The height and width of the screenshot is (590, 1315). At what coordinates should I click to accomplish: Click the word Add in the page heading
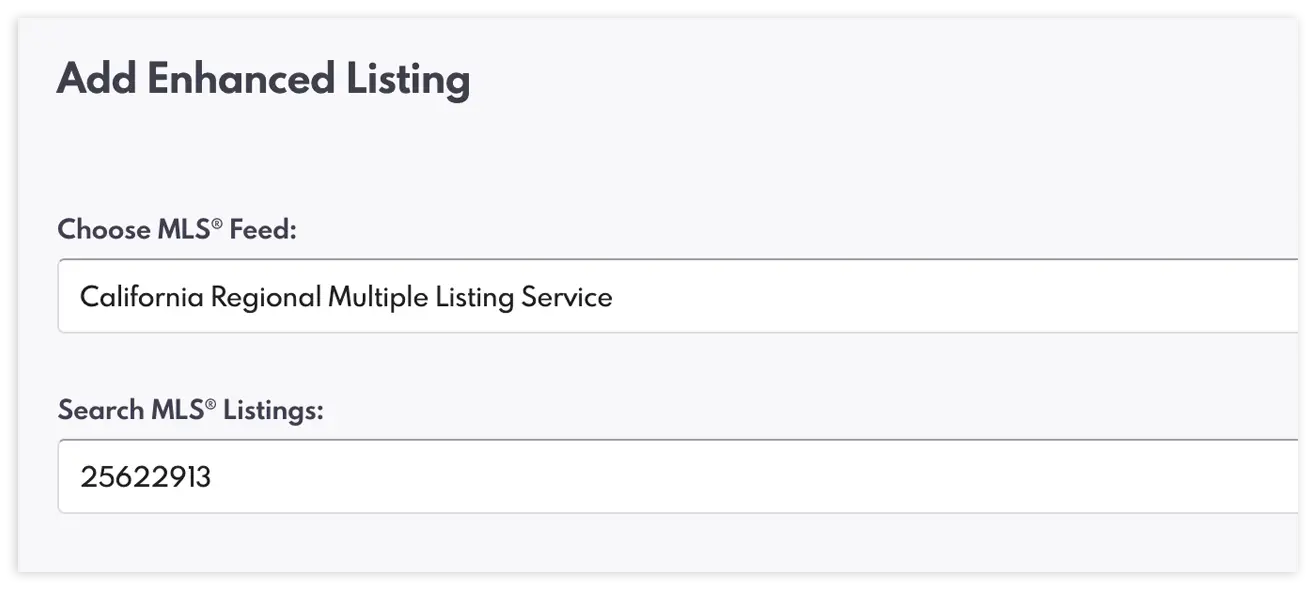coord(96,80)
